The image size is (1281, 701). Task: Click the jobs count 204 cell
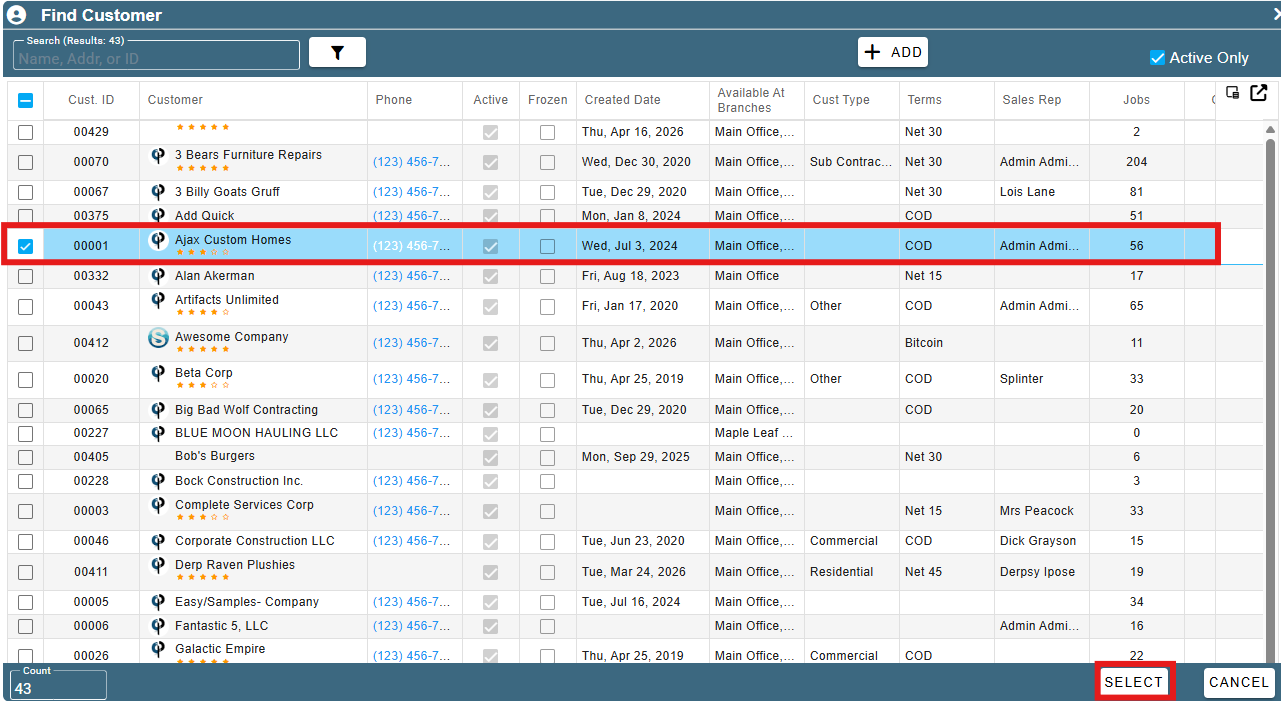point(1136,162)
